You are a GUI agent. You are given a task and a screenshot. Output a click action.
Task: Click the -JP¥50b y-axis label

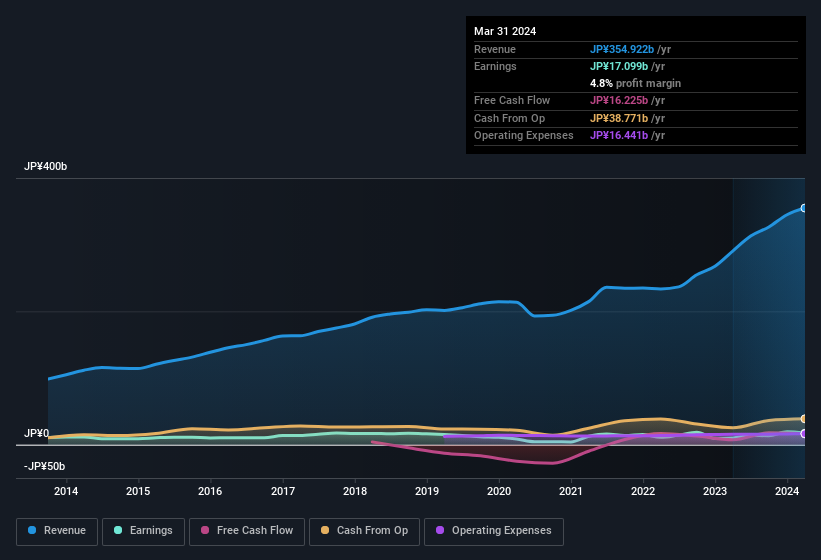coord(45,466)
